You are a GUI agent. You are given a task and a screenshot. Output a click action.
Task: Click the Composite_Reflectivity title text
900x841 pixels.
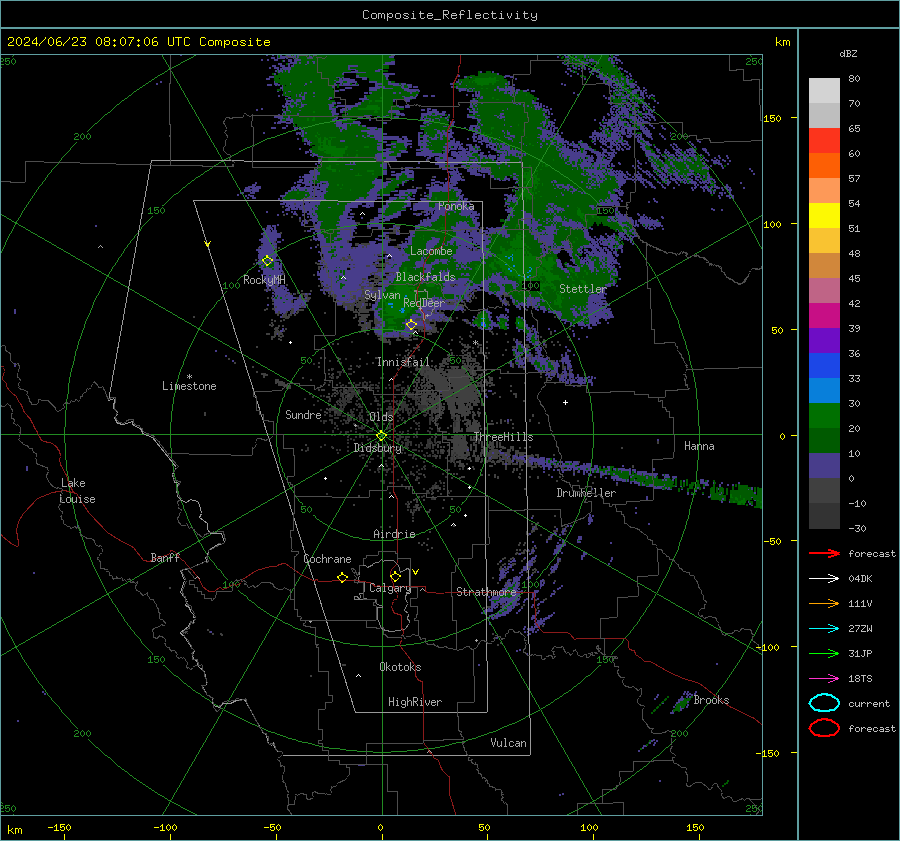point(450,15)
